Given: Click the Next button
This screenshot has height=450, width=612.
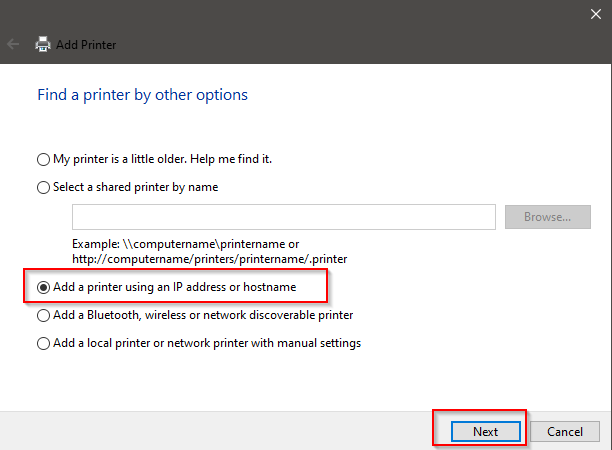Looking at the screenshot, I should (x=485, y=431).
